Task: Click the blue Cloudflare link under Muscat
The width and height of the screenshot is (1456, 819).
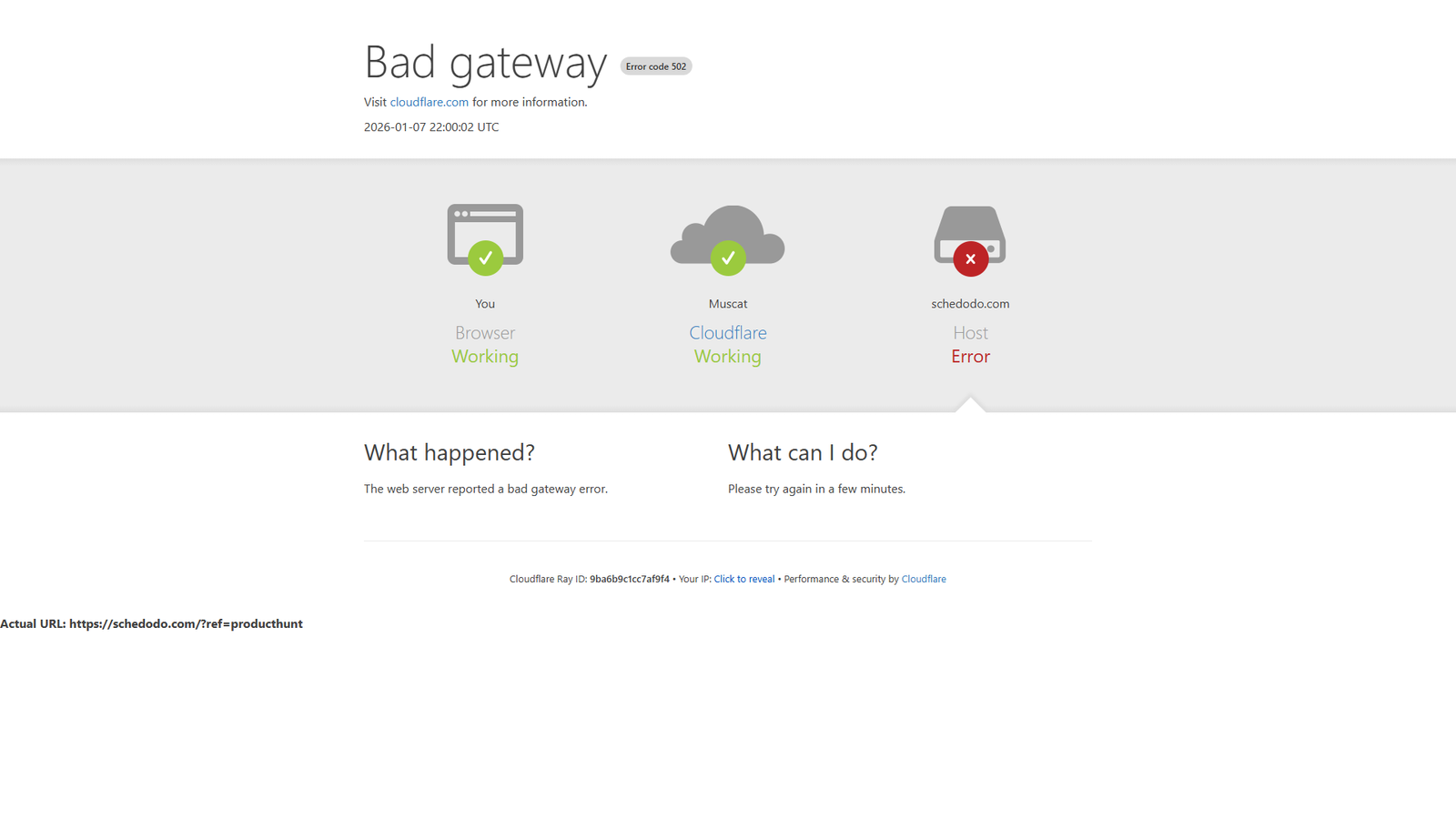Action: coord(728,333)
